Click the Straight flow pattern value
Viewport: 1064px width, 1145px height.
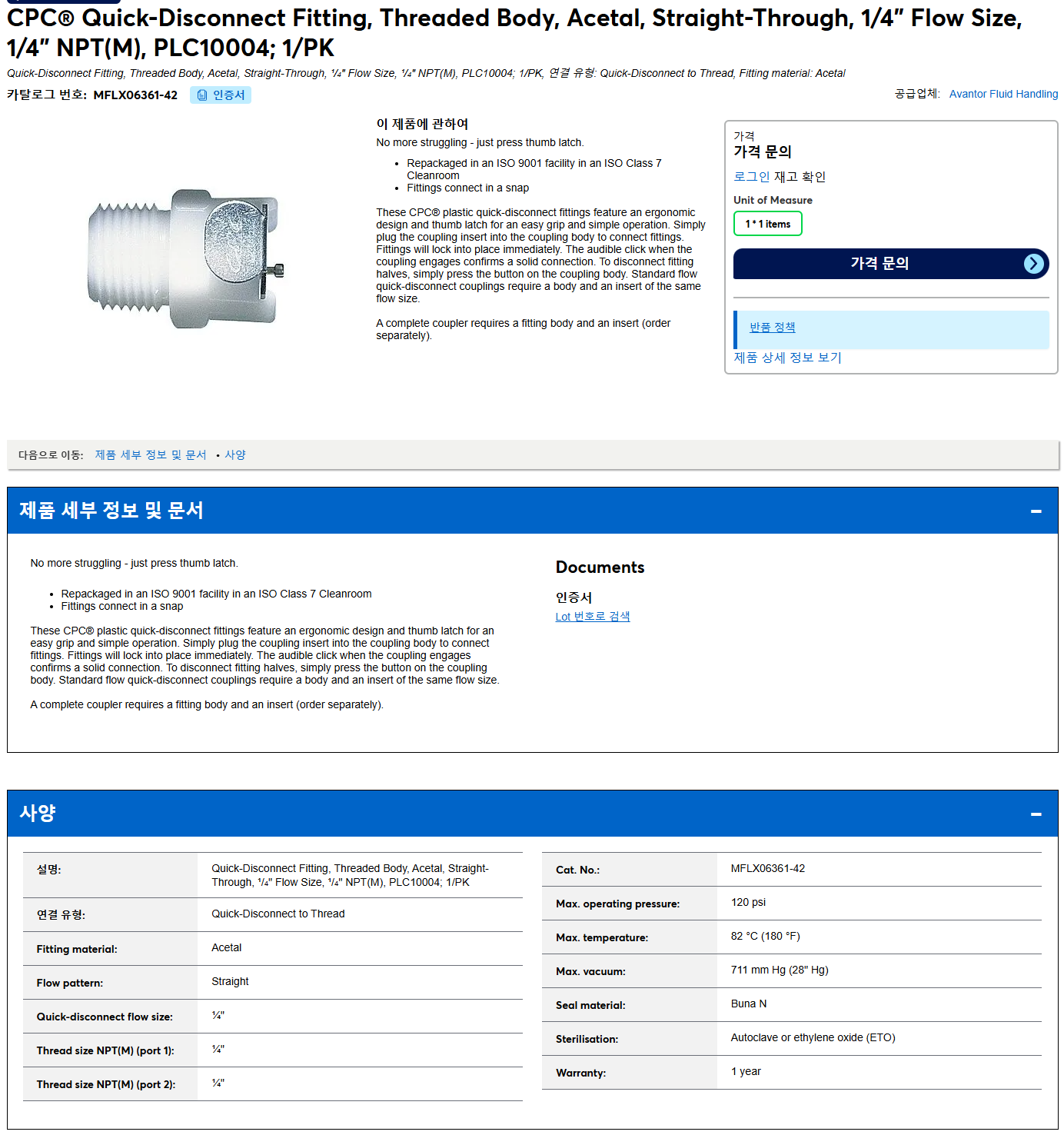230,981
